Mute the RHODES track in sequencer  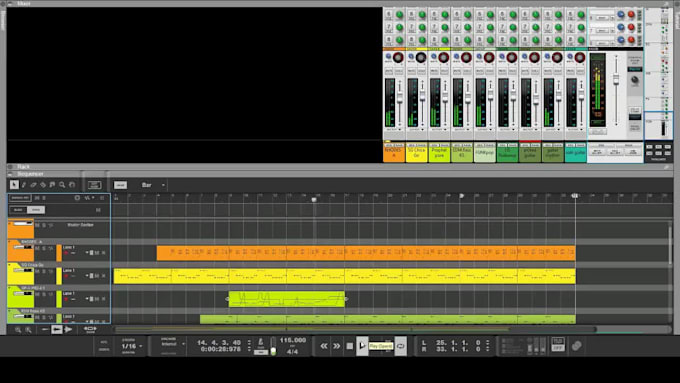[x=38, y=248]
